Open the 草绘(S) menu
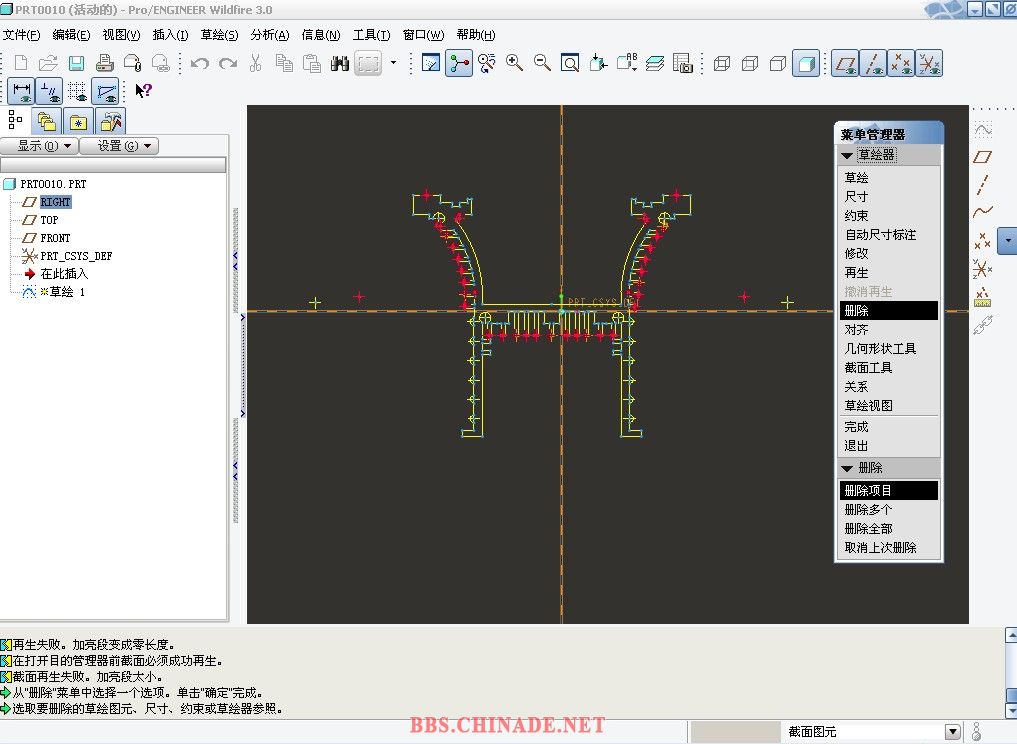The width and height of the screenshot is (1017, 744). pos(219,35)
